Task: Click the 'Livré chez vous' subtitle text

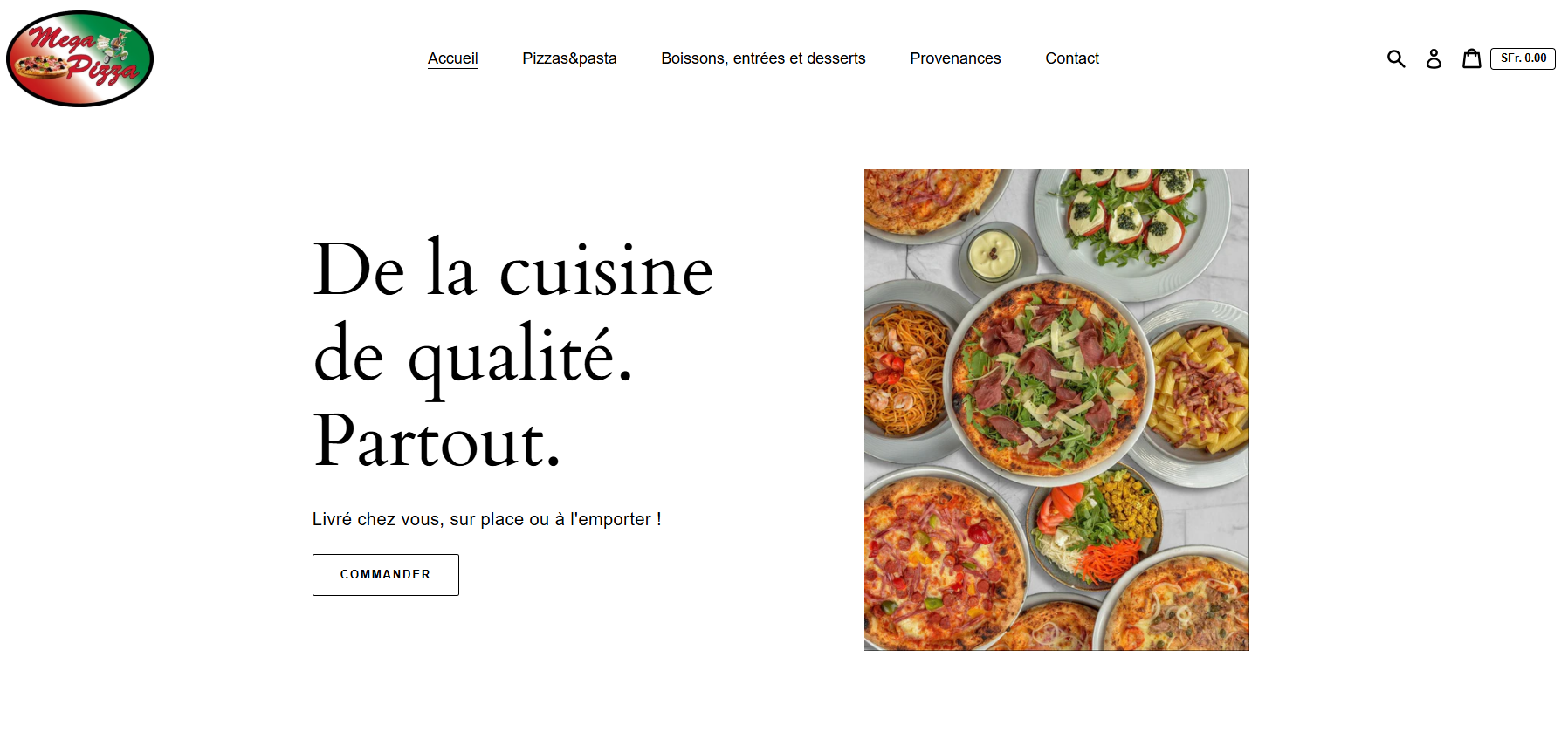Action: (x=487, y=519)
